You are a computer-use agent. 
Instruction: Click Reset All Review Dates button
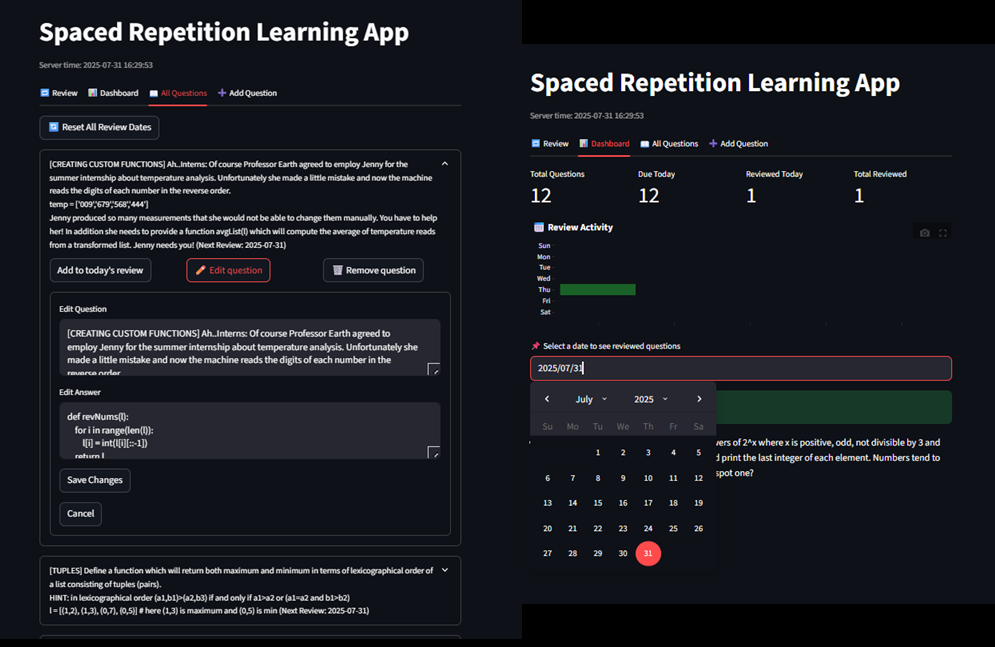pyautogui.click(x=100, y=127)
